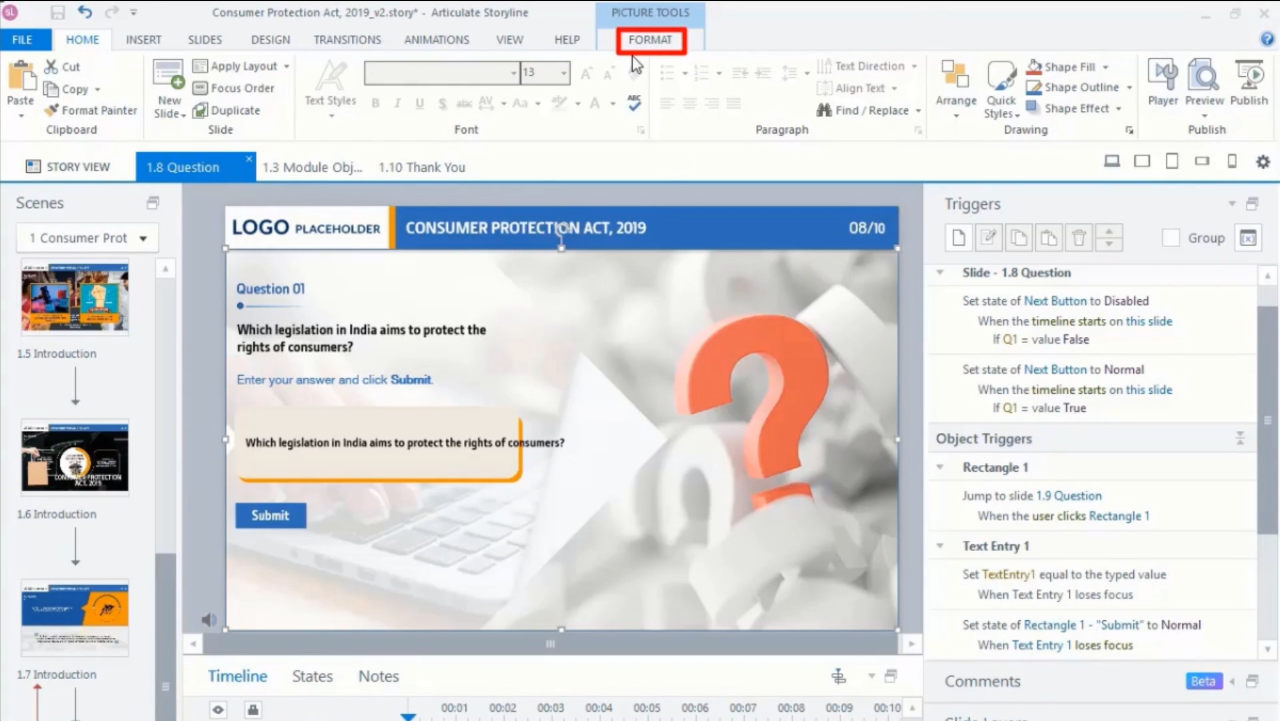
Task: Click the New Slide icon
Action: point(168,76)
